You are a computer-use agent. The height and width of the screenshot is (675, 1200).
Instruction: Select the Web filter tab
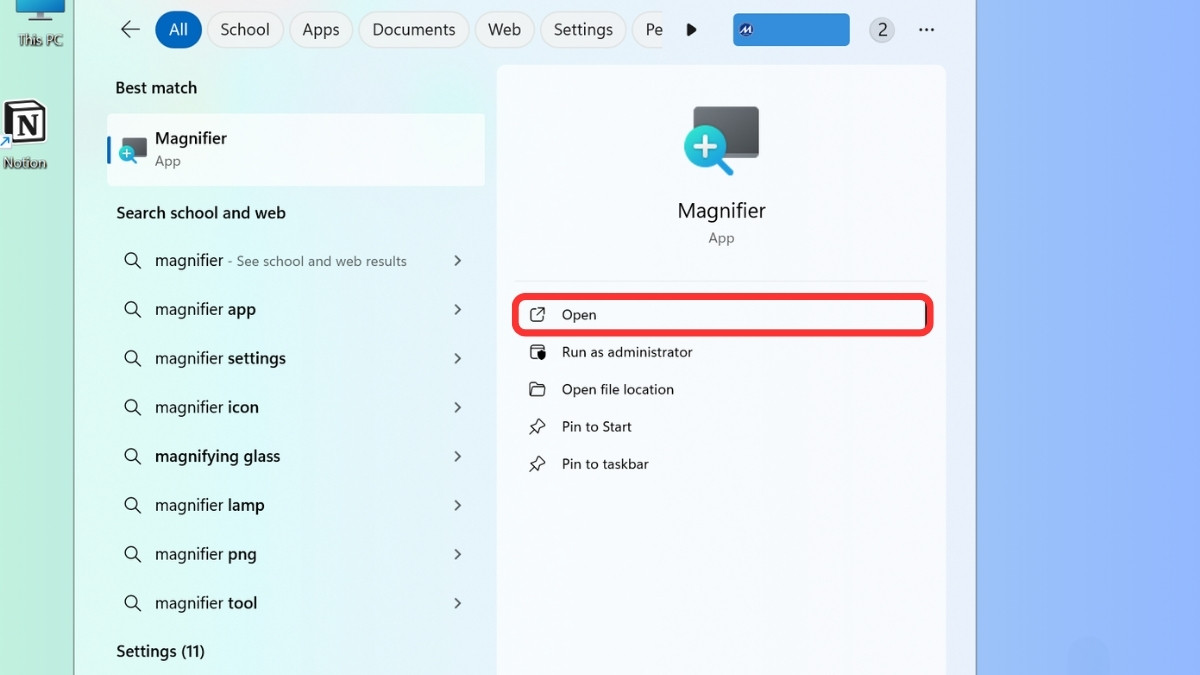[x=504, y=30]
